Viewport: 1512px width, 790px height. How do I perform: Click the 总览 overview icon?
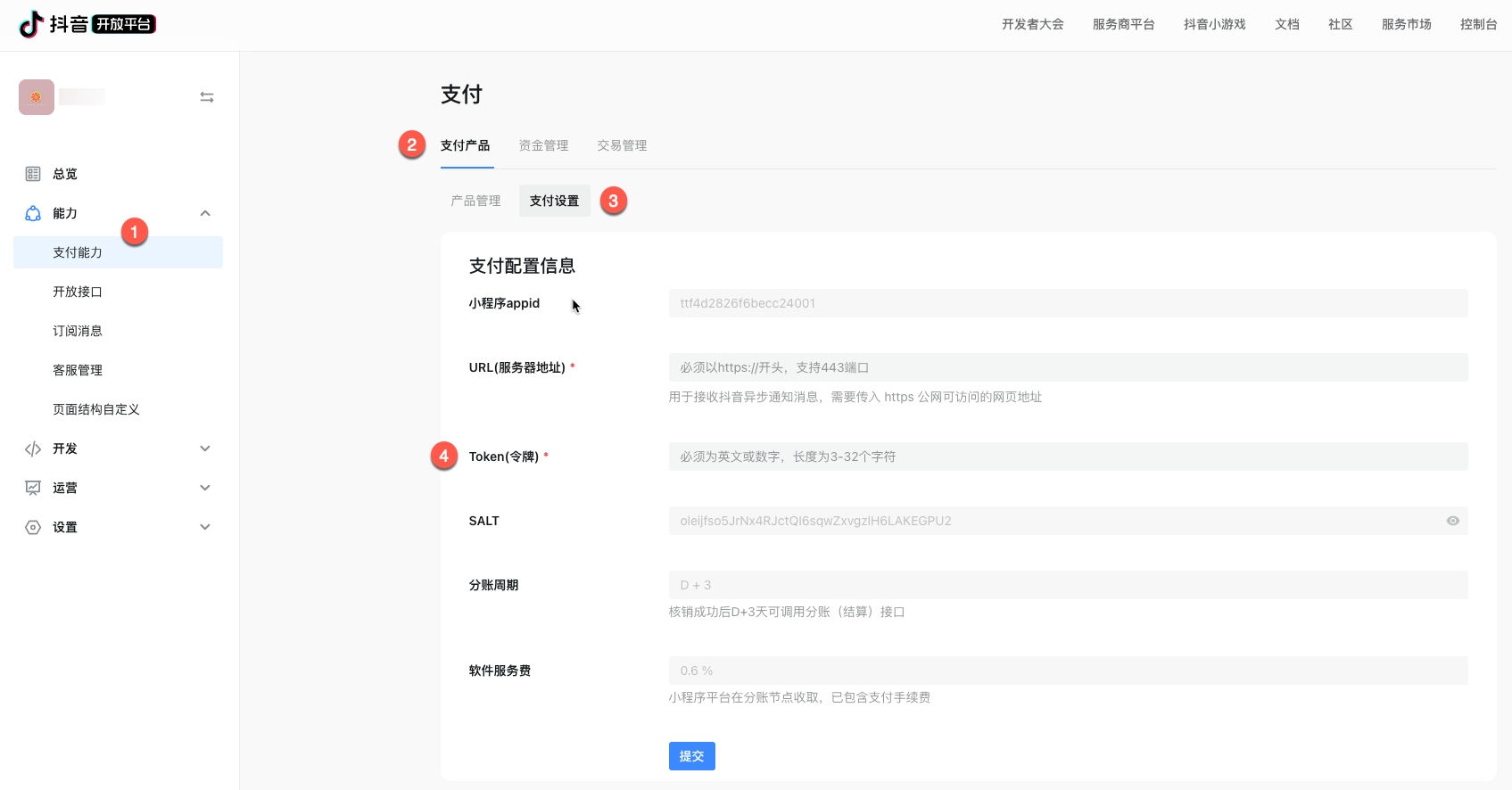tap(33, 174)
